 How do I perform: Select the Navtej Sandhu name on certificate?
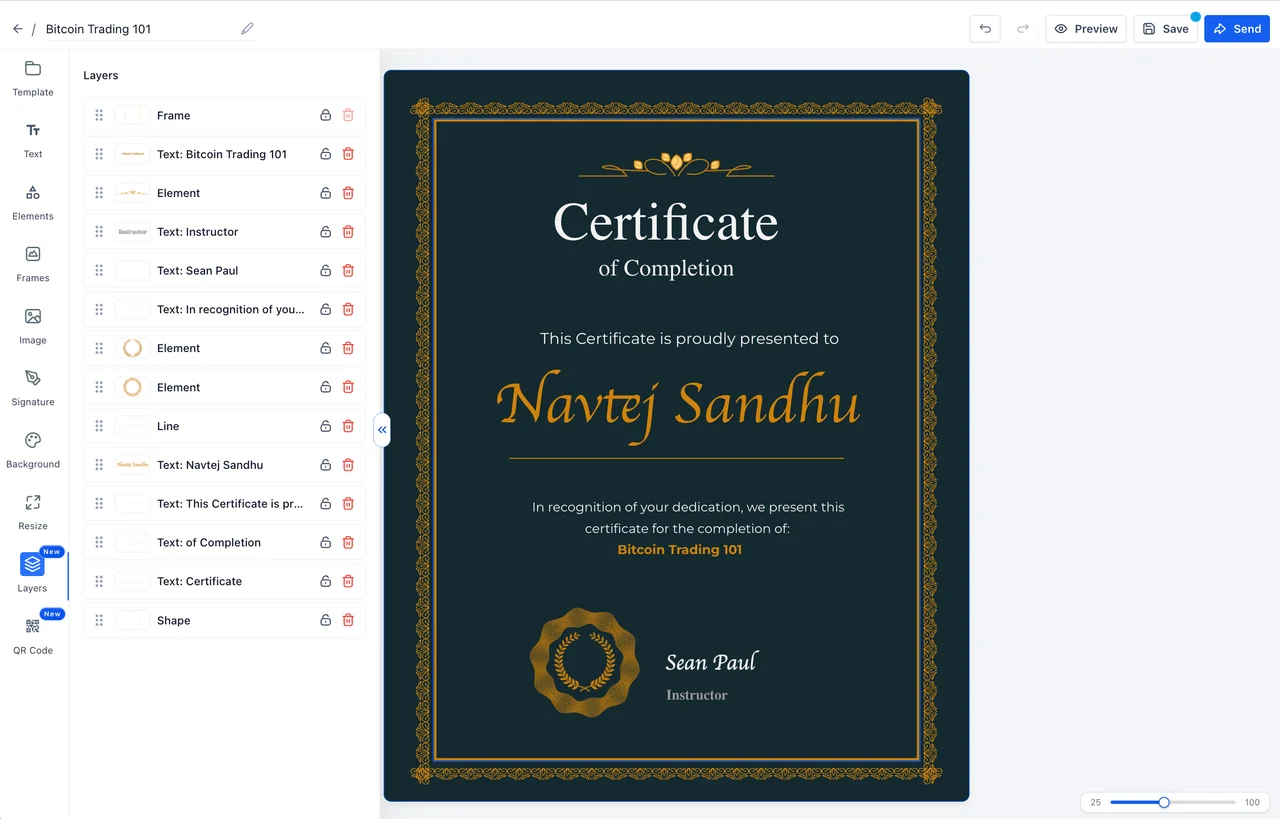(x=678, y=404)
